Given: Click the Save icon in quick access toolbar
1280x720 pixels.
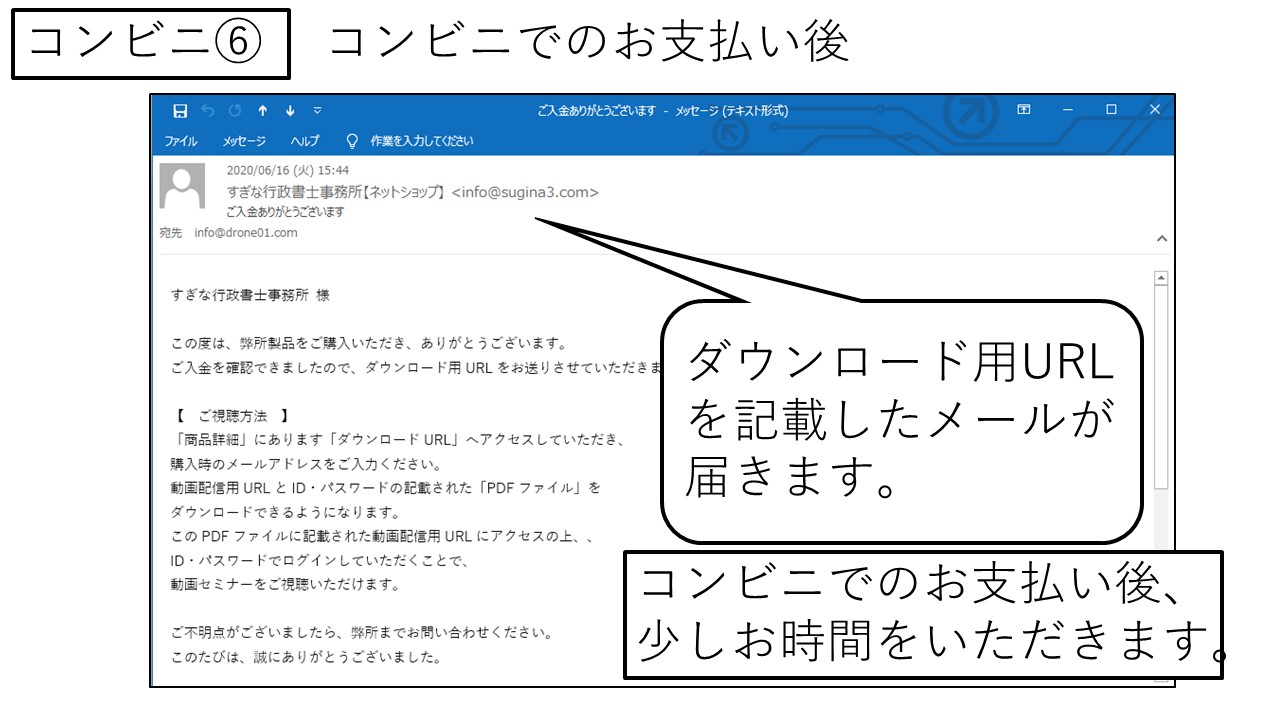Looking at the screenshot, I should click(180, 111).
